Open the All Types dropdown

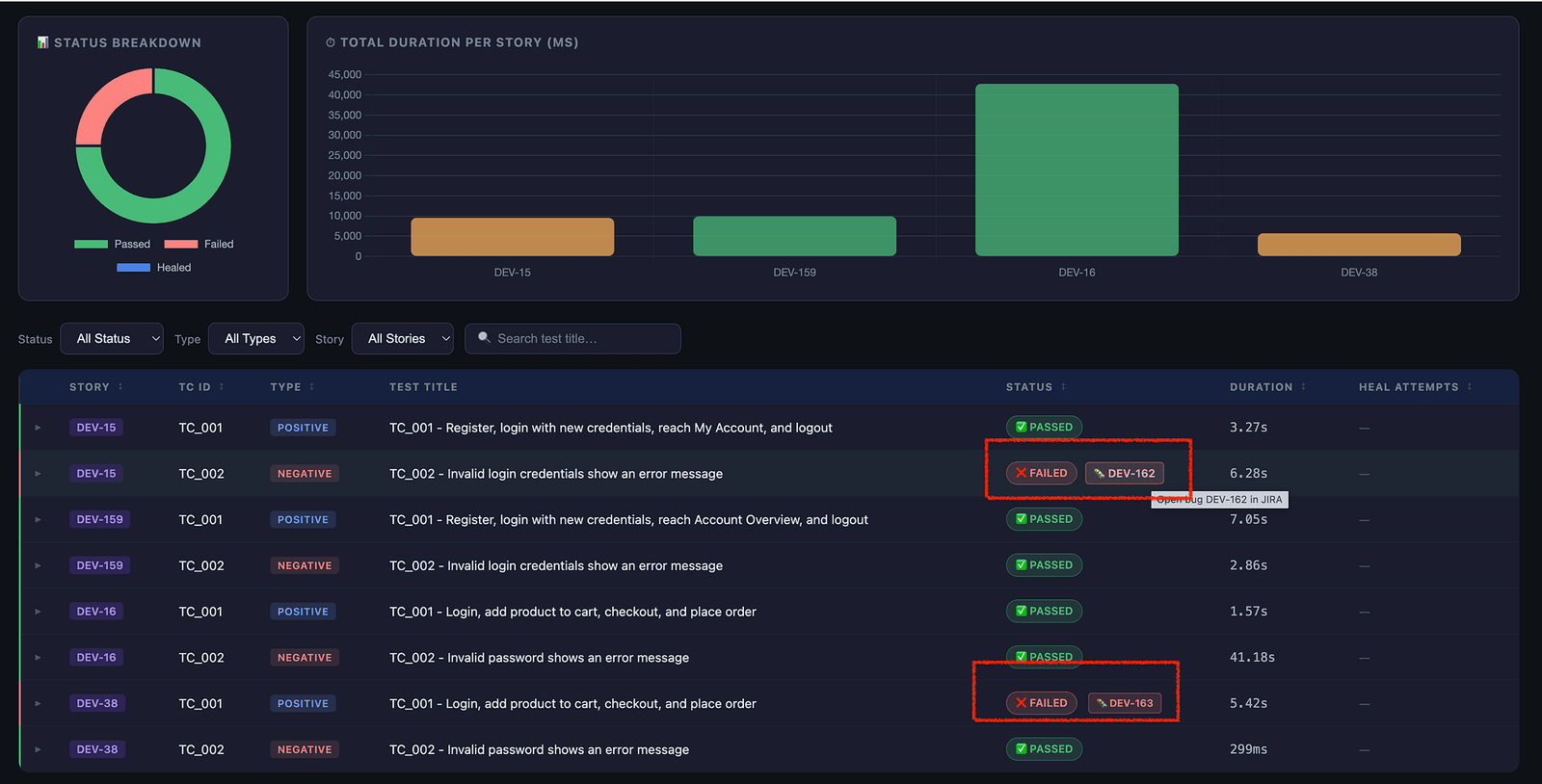point(256,339)
